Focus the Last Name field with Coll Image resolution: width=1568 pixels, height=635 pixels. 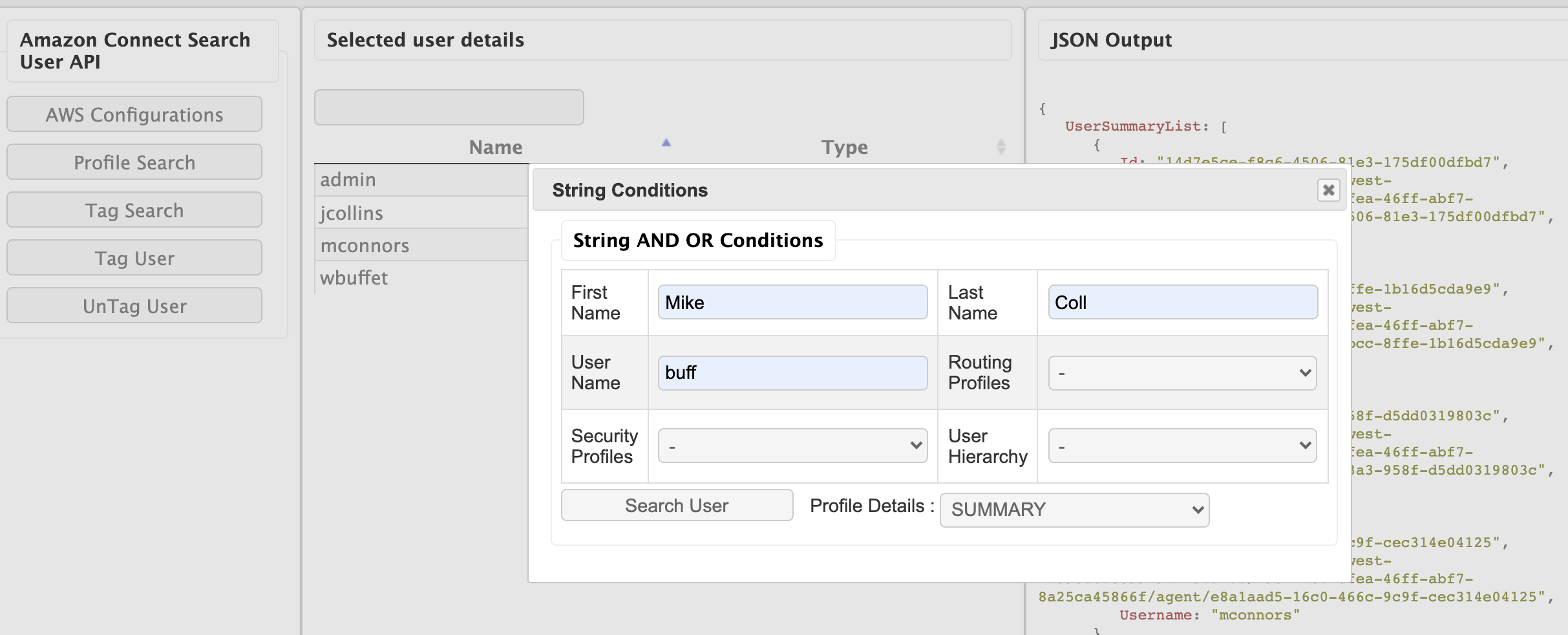[x=1182, y=303]
